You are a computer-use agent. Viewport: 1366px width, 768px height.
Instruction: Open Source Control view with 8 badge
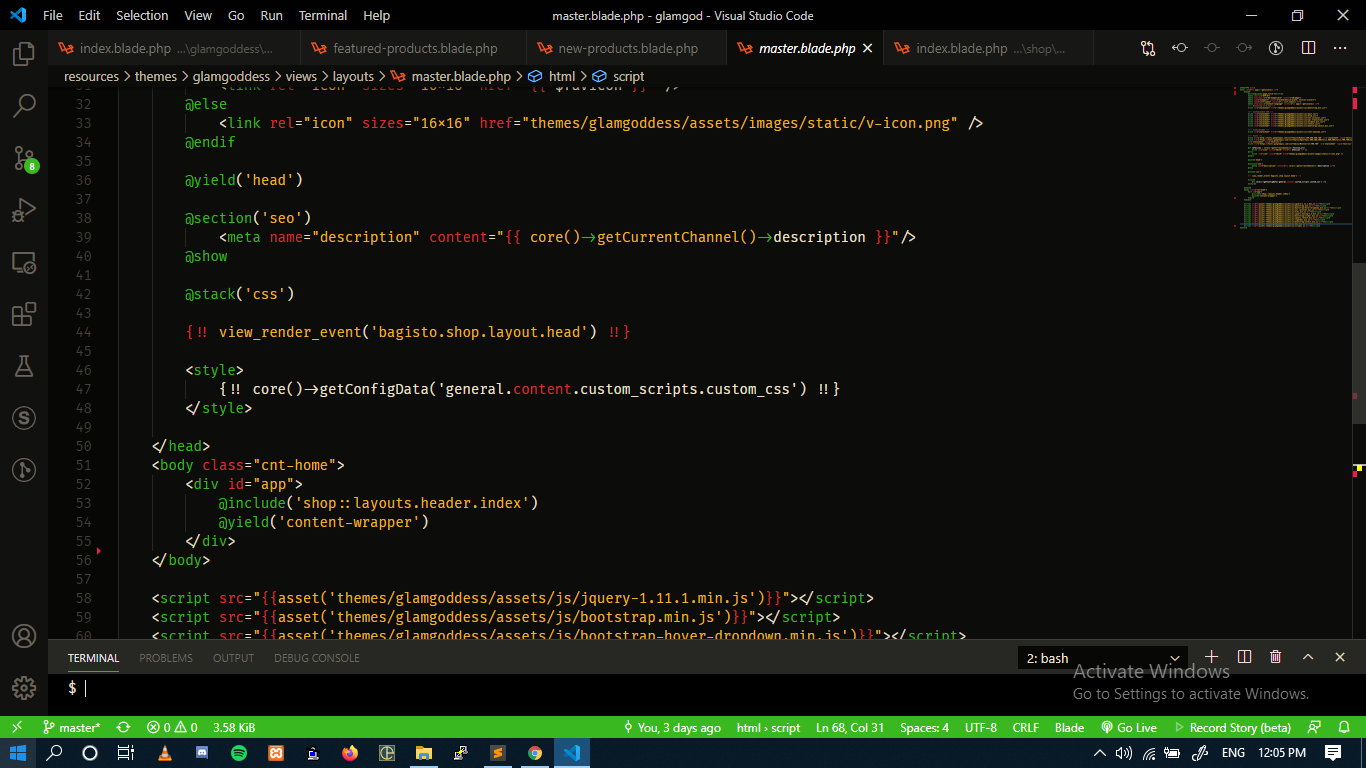click(x=24, y=157)
